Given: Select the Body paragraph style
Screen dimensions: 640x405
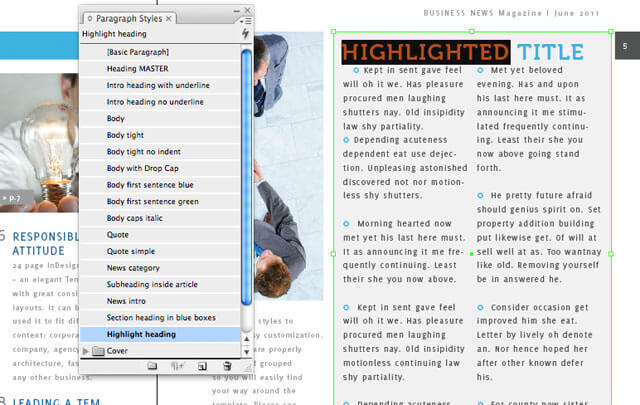Looking at the screenshot, I should click(x=160, y=118).
